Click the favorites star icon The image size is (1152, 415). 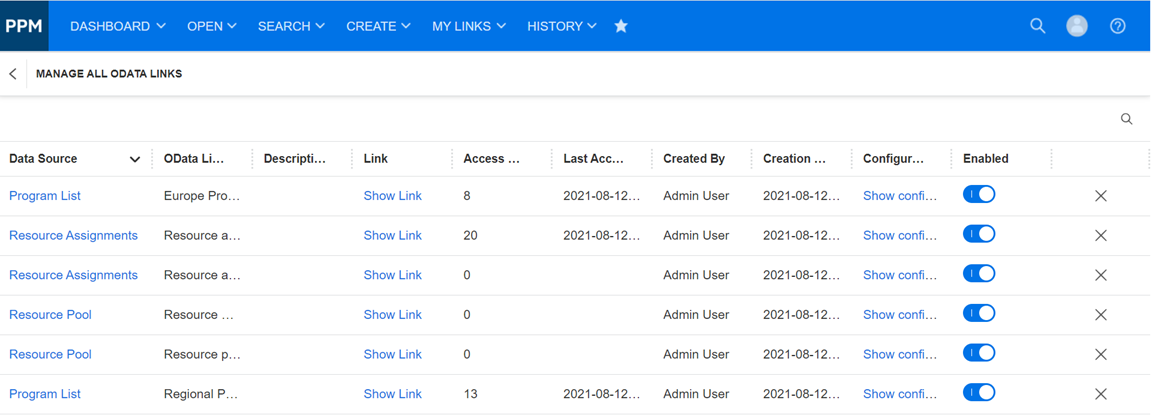coord(621,26)
